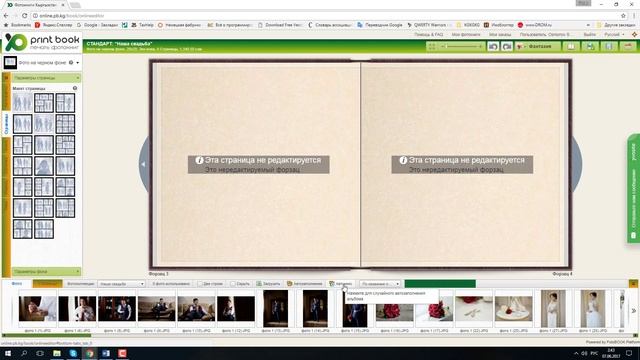Expand the 'Параметры фото' panel header
640x360 pixels.
click(x=46, y=271)
